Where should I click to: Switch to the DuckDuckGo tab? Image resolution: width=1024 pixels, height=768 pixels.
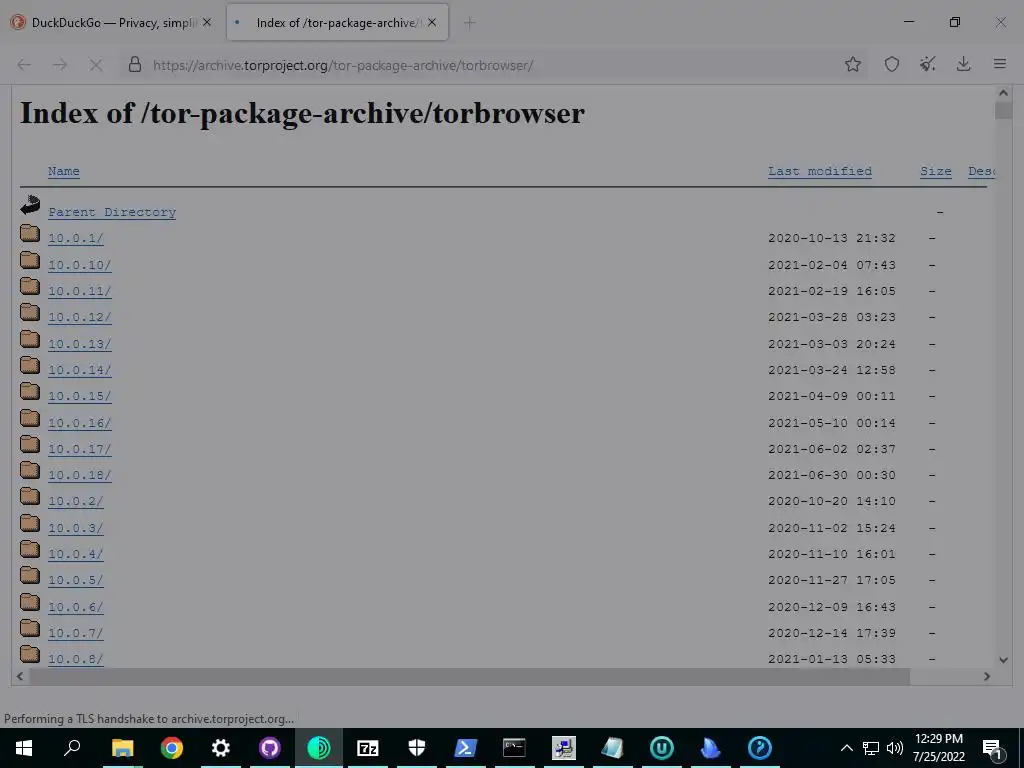click(112, 23)
